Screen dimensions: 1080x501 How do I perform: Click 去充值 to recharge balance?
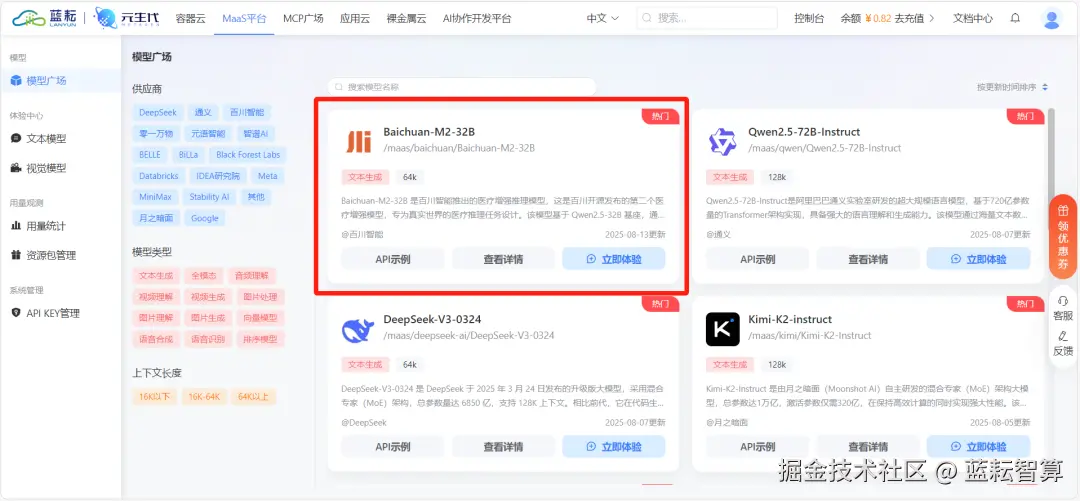click(x=909, y=19)
